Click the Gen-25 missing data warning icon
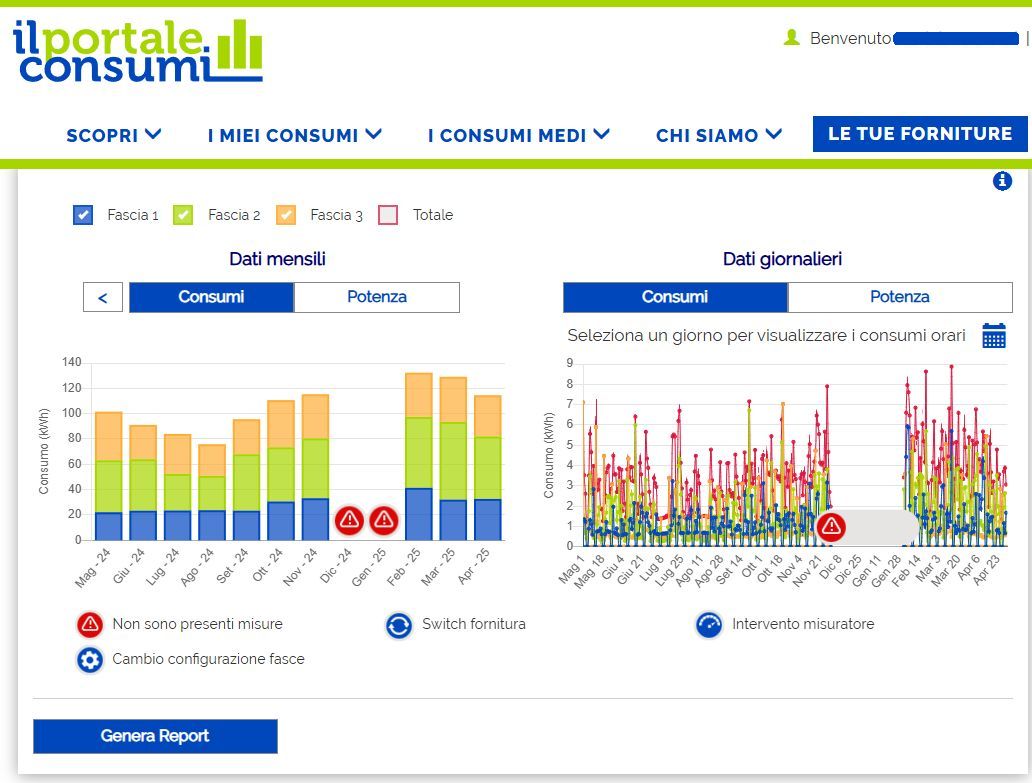This screenshot has height=783, width=1032. [384, 520]
